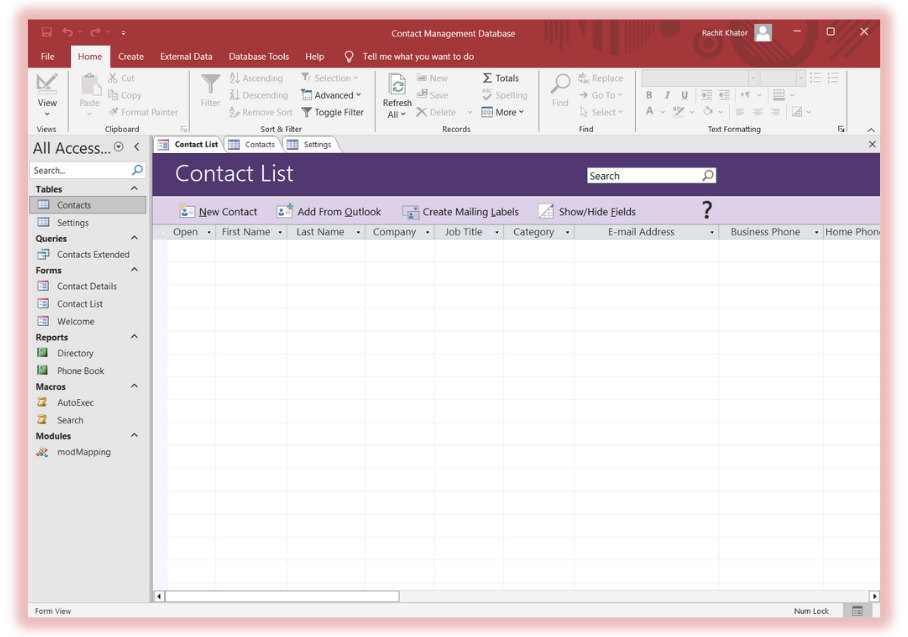Viewport: 908px width, 637px height.
Task: Expand the Advanced filter dropdown
Action: click(331, 96)
